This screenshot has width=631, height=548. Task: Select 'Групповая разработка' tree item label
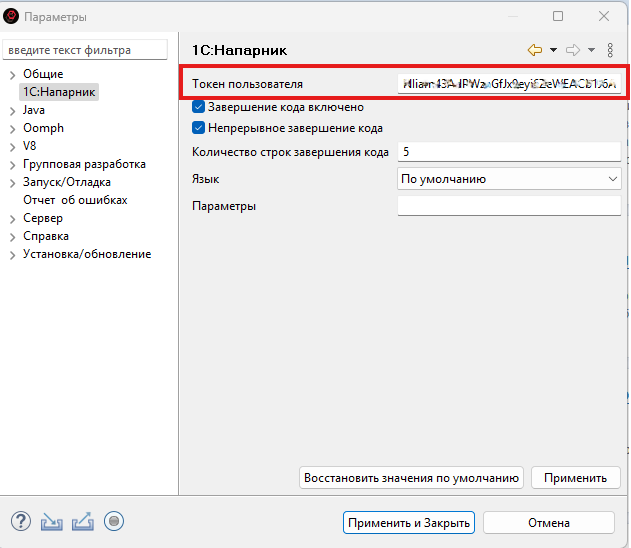tap(84, 164)
